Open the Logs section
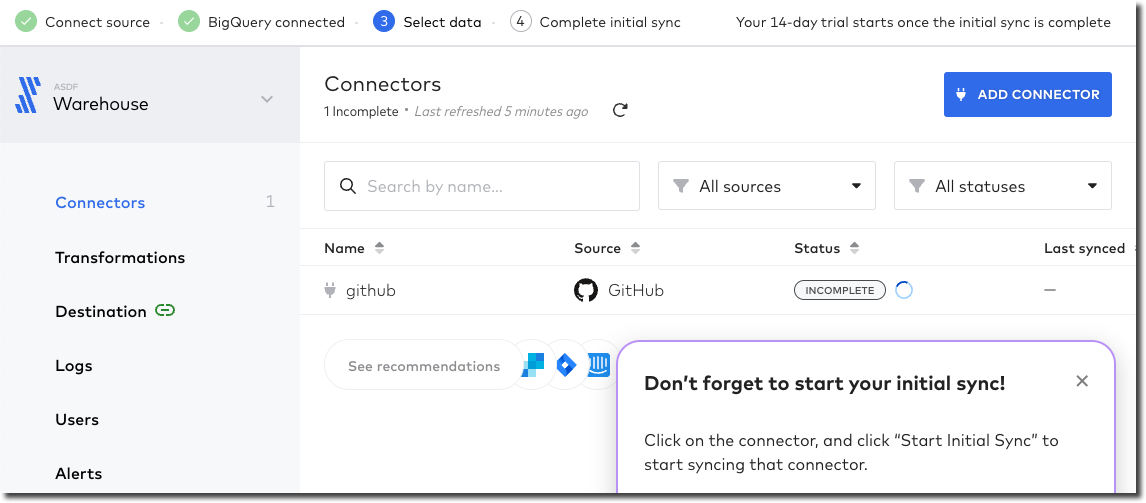Image resolution: width=1146 pixels, height=503 pixels. point(74,365)
